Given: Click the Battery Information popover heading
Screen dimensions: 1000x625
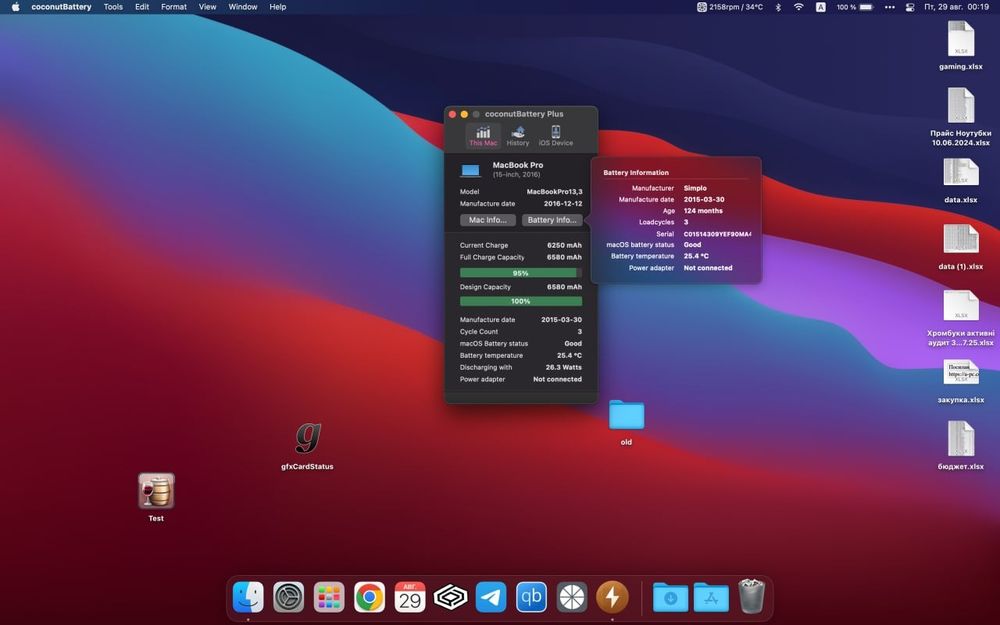Looking at the screenshot, I should (636, 173).
